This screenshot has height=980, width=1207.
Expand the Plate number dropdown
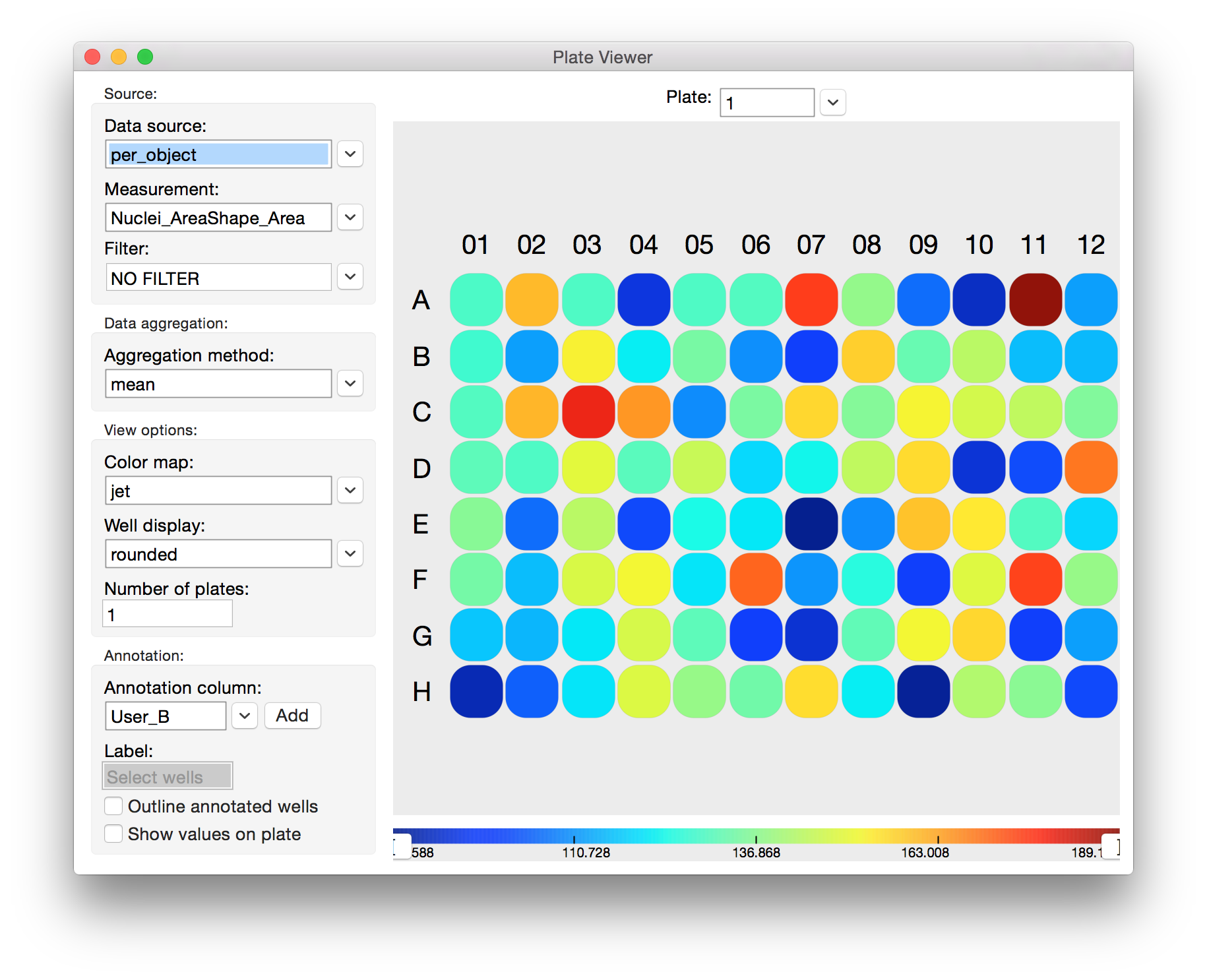tap(833, 103)
